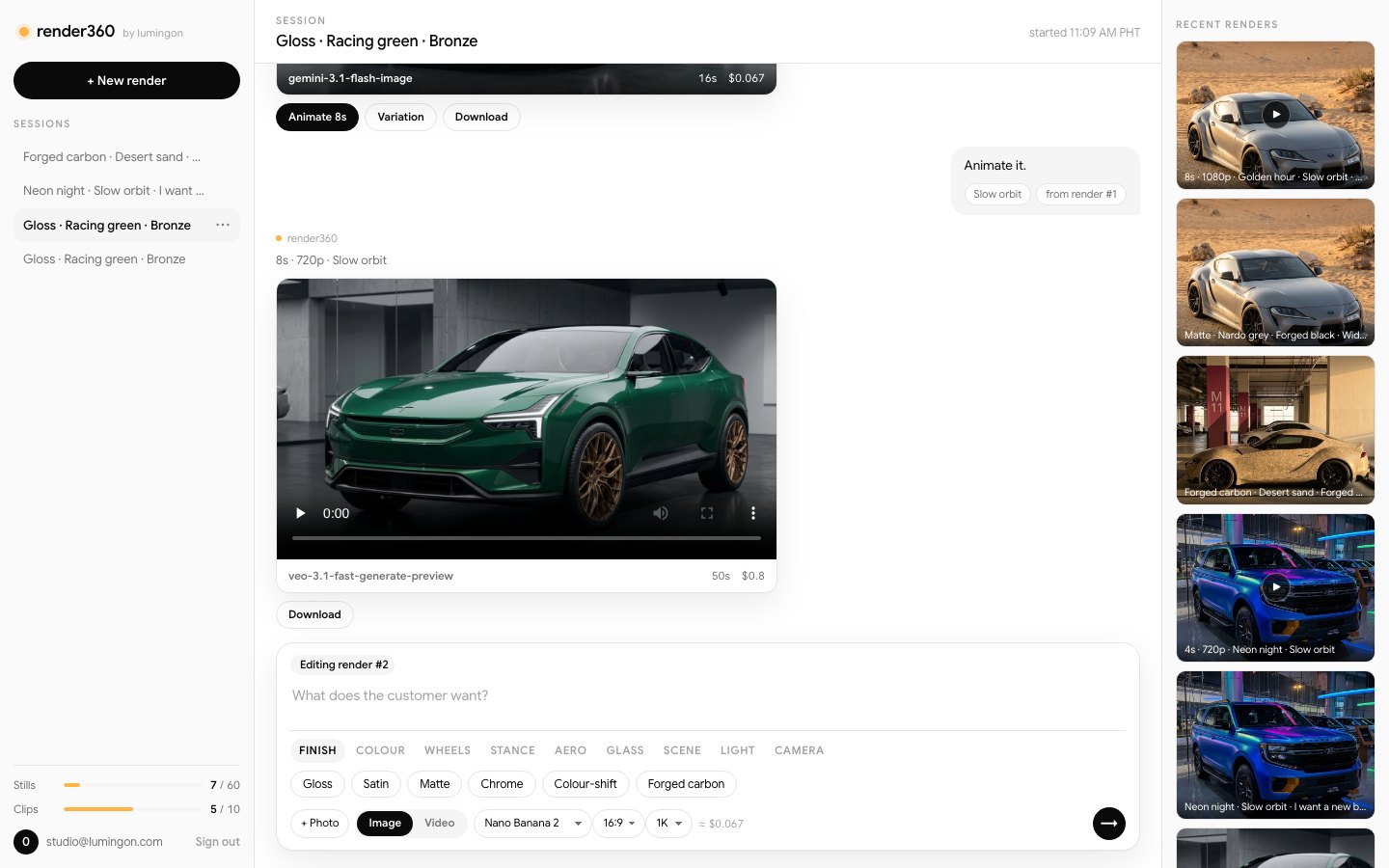Play the Golden hour slow orbit clip

[1276, 115]
